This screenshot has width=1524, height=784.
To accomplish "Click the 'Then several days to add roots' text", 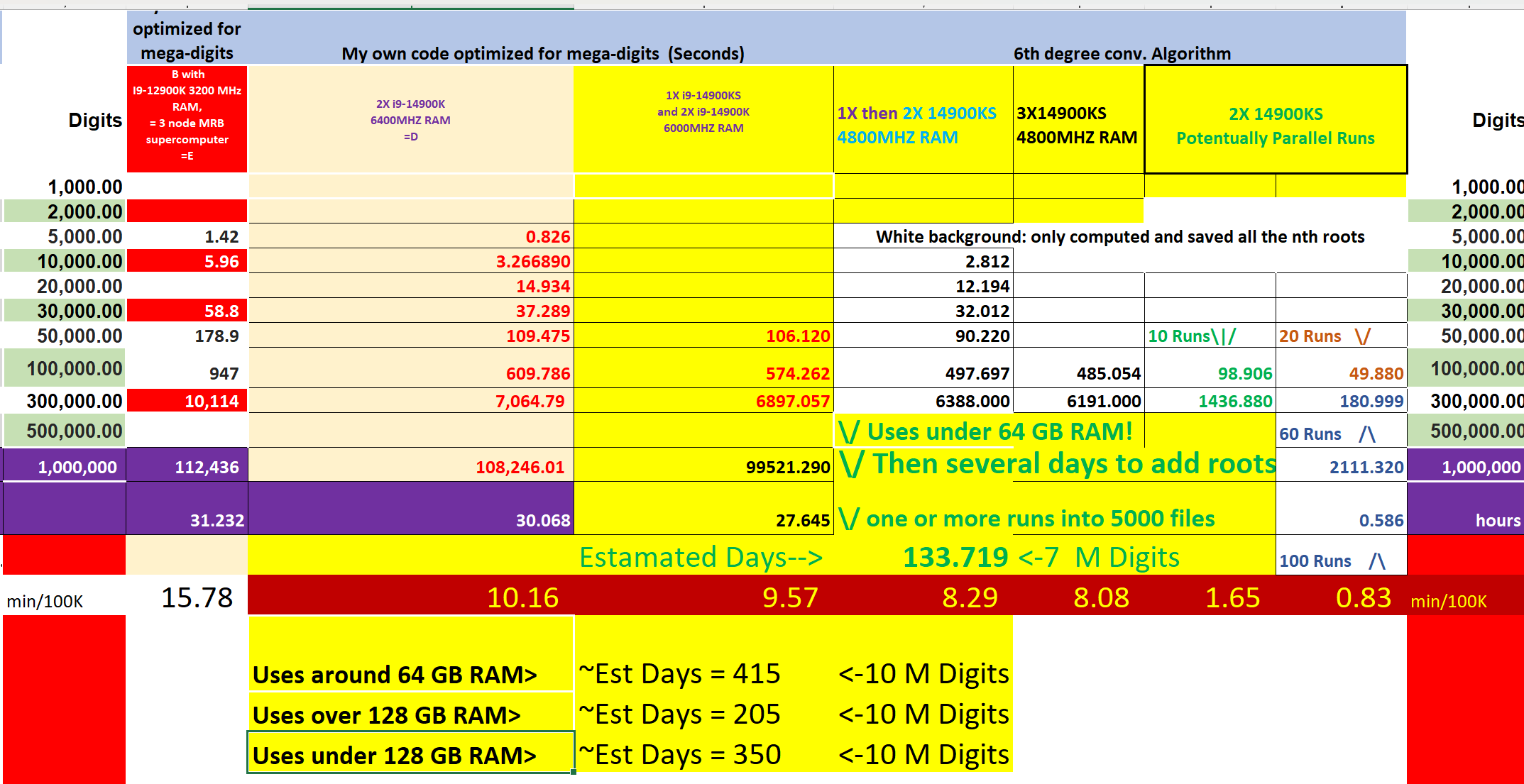I will click(x=1073, y=464).
